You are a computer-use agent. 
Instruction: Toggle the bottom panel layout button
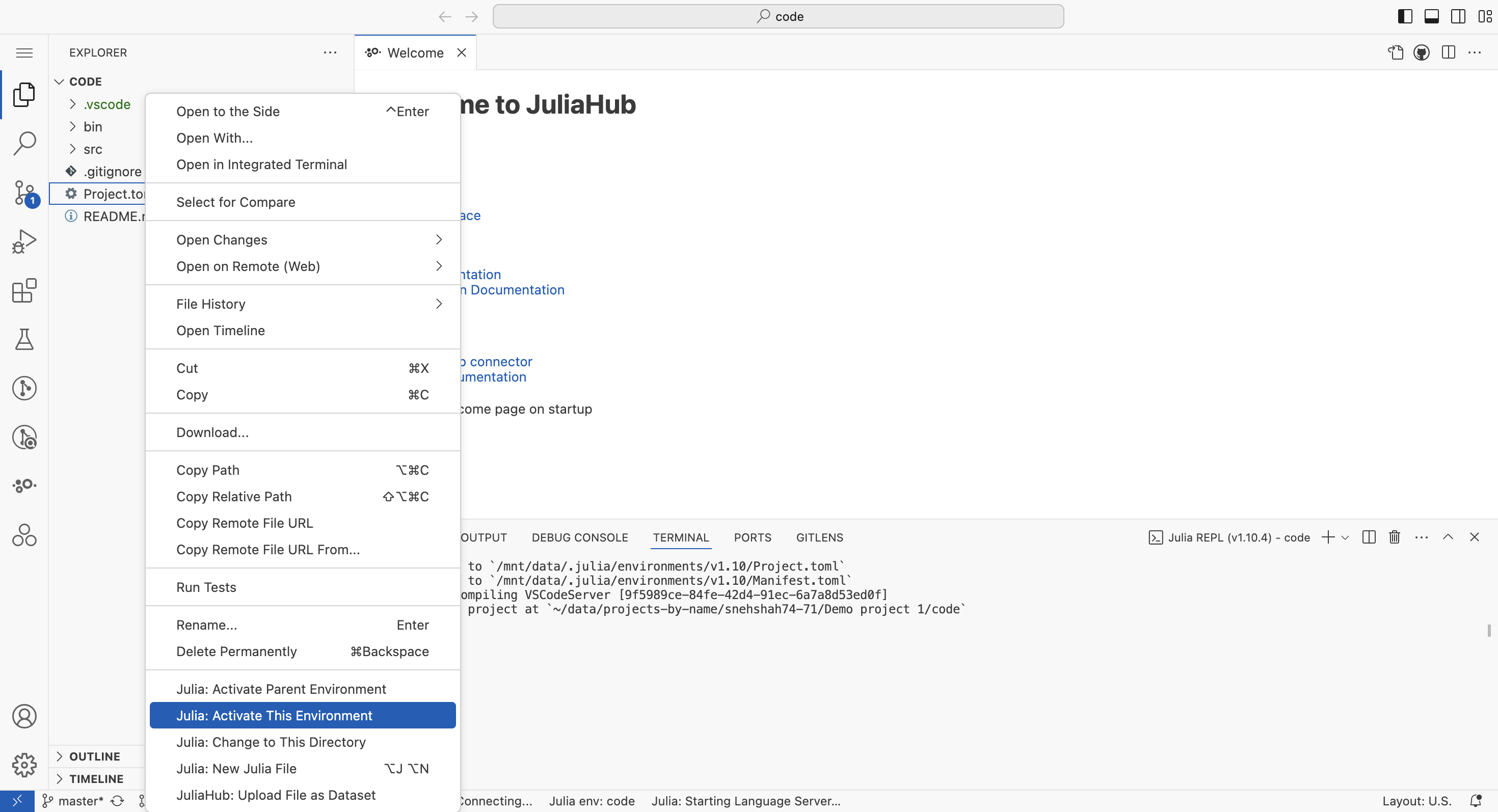1431,16
